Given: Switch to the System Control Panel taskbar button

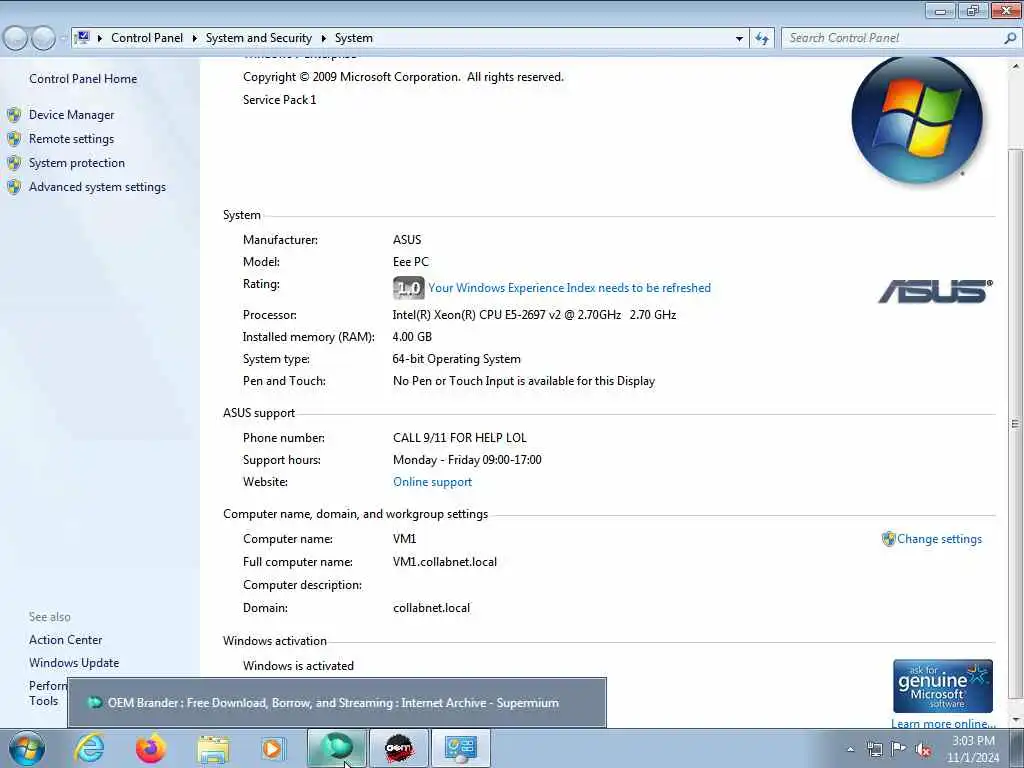Looking at the screenshot, I should tap(460, 748).
